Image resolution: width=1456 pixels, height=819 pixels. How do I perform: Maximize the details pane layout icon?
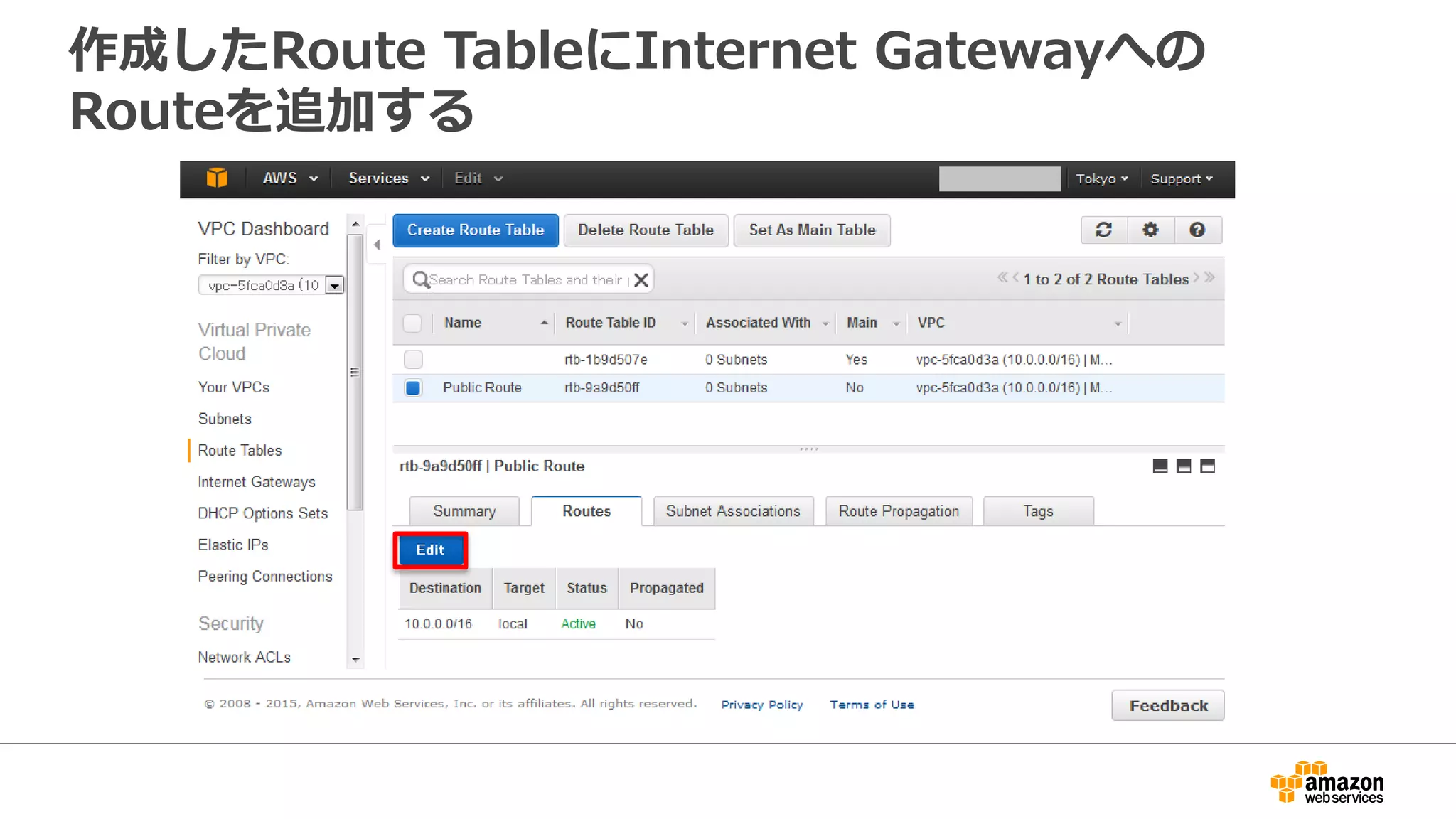(x=1208, y=466)
